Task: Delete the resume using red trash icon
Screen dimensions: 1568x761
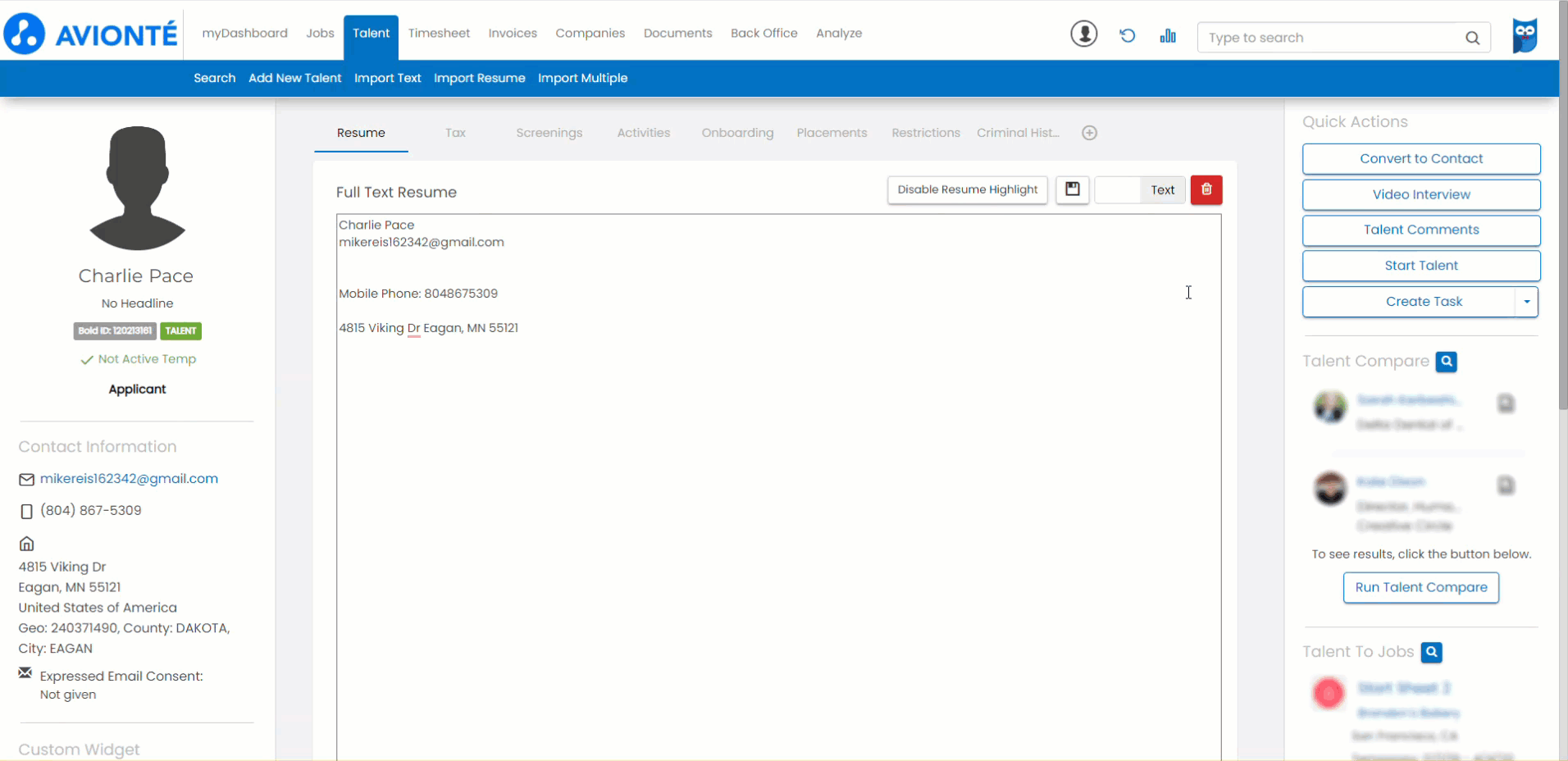Action: (x=1206, y=189)
